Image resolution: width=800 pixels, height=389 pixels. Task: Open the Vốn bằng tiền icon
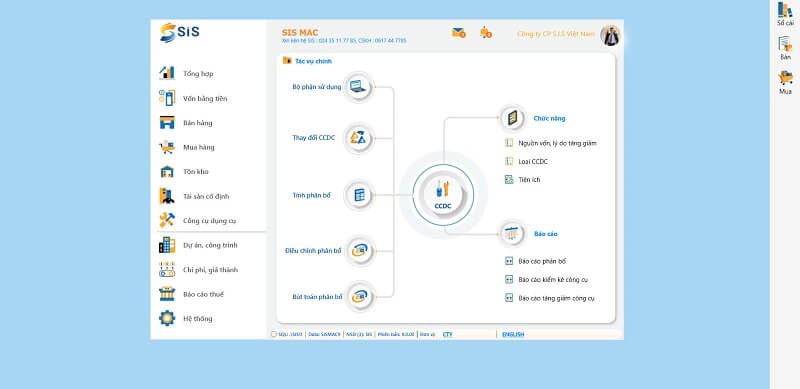tap(167, 98)
